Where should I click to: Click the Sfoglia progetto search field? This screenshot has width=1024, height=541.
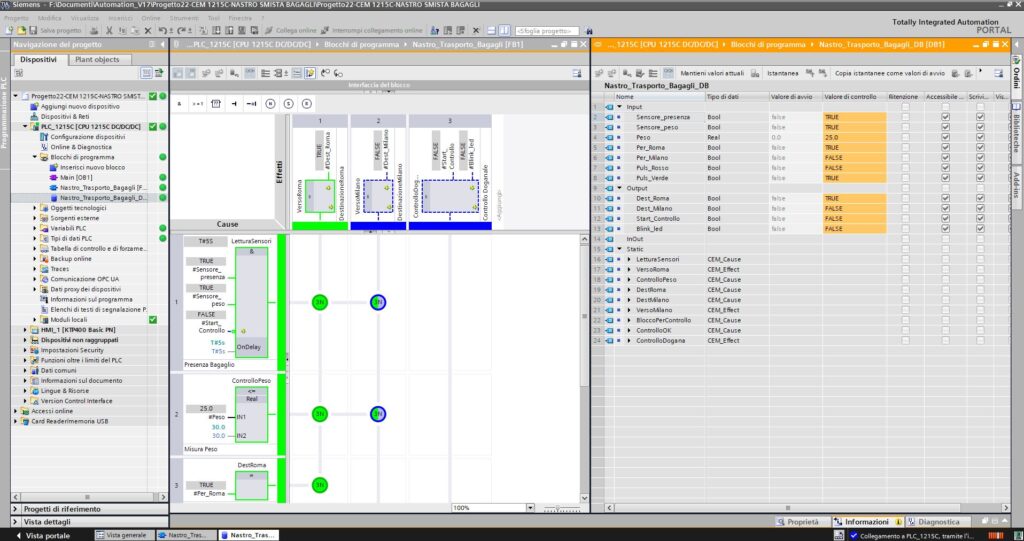point(545,30)
